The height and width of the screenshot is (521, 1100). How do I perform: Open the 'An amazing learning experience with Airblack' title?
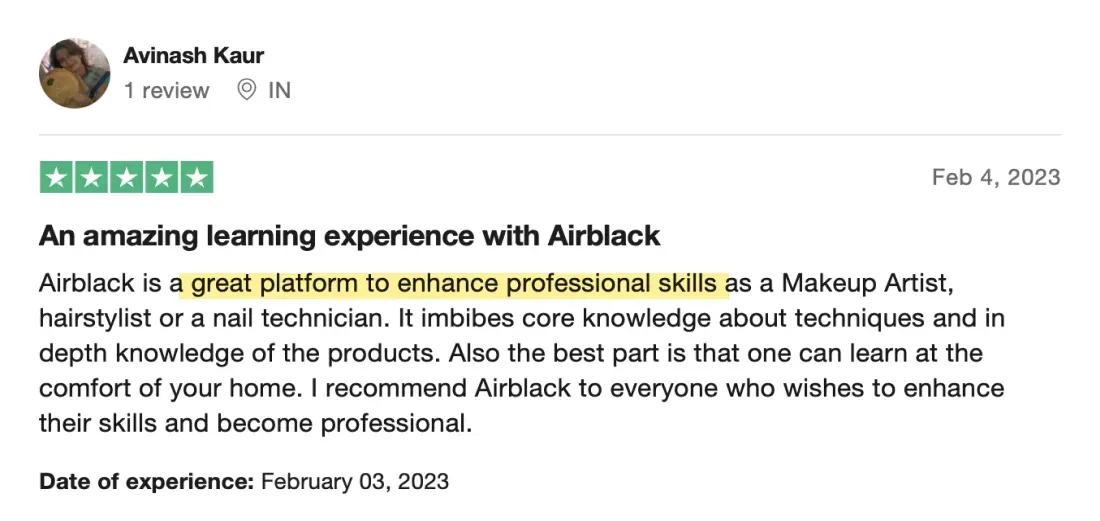(x=350, y=236)
